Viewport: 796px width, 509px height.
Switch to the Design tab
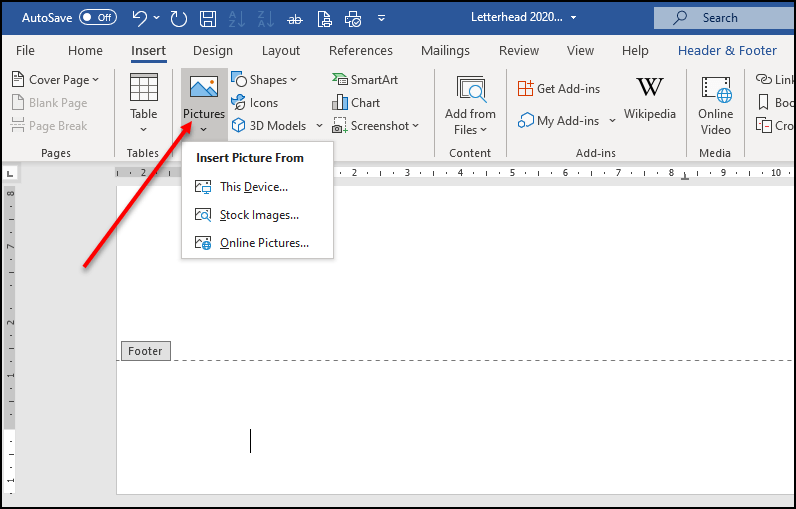212,50
